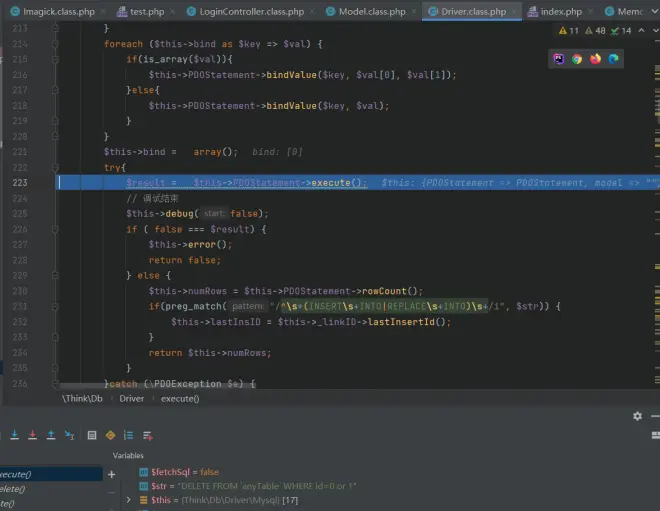660x511 pixels.
Task: Add a new watch with plus icon
Action: point(111,474)
